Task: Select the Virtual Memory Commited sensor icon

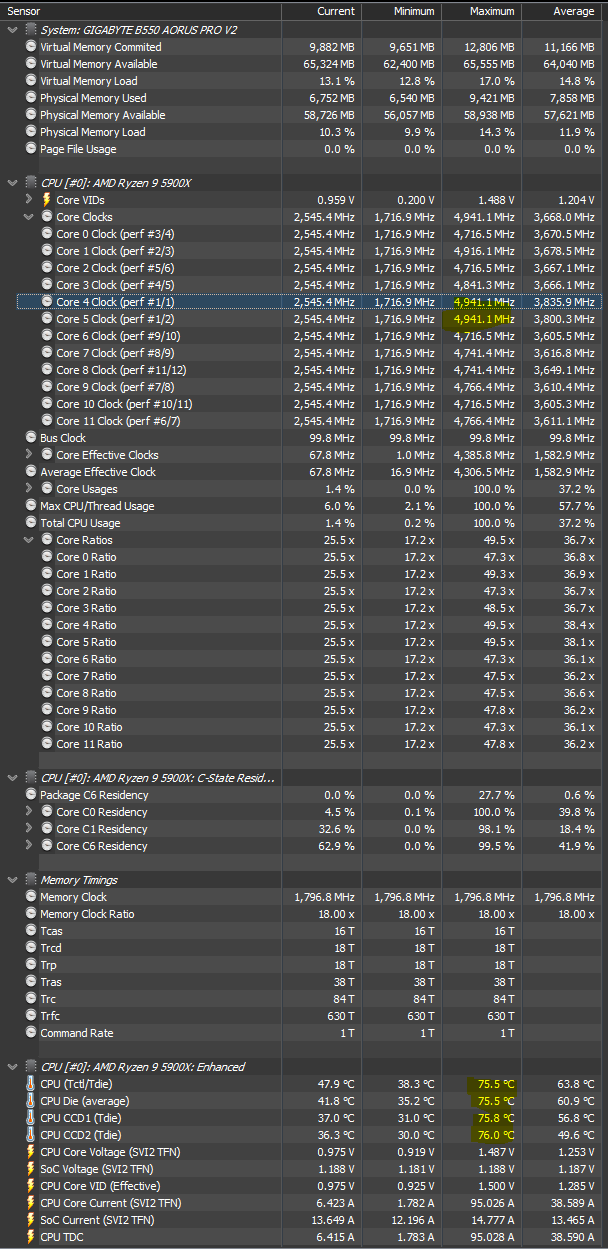Action: (31, 47)
